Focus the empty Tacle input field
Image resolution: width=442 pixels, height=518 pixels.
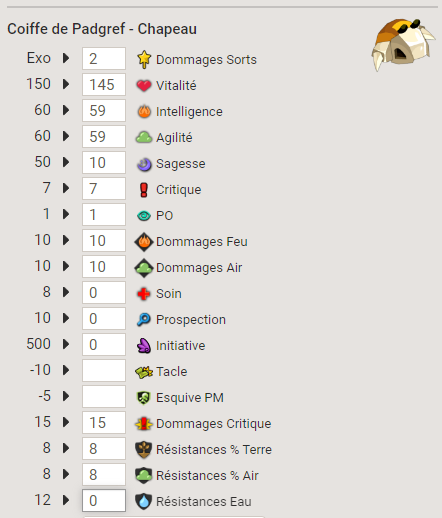point(104,370)
